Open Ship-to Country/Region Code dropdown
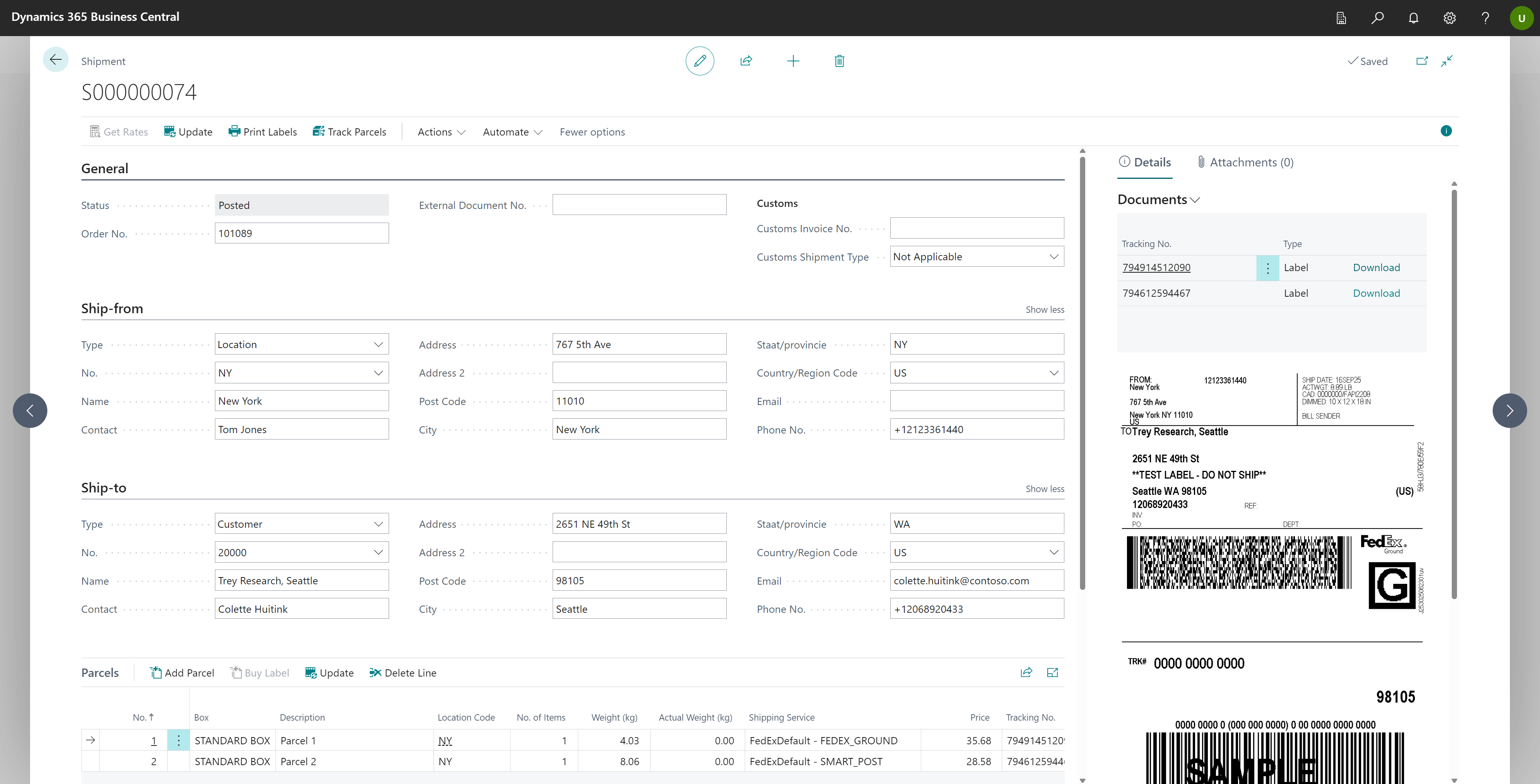The width and height of the screenshot is (1540, 784). click(x=1054, y=552)
